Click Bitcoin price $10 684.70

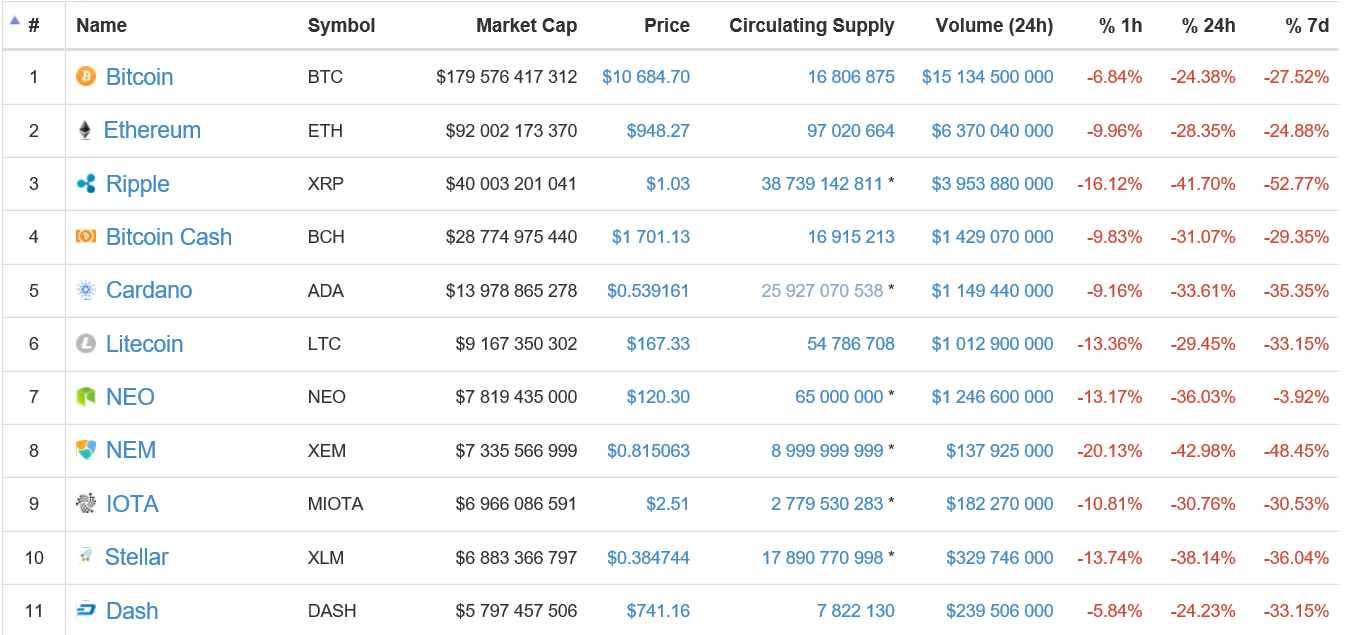tap(646, 77)
